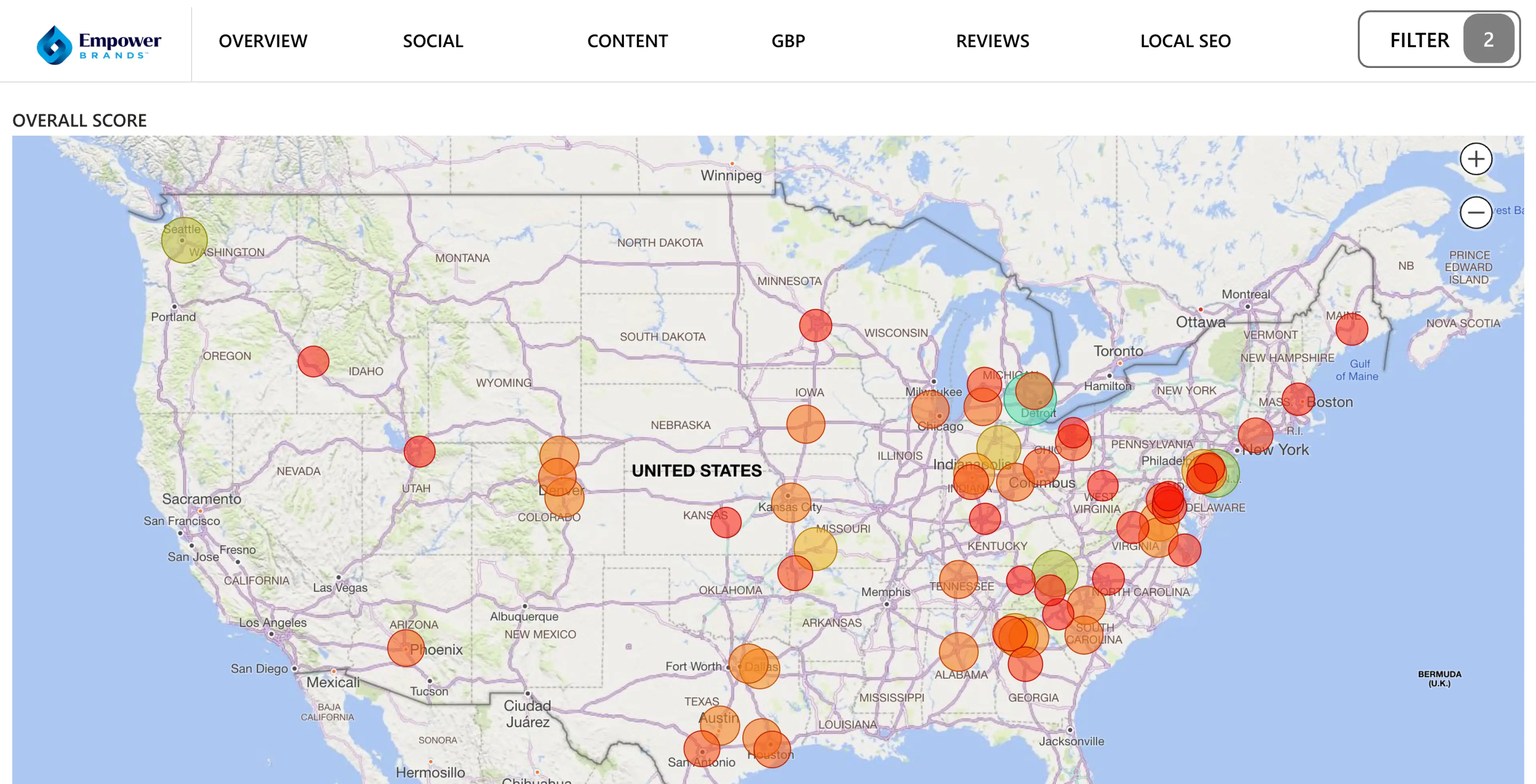Screen dimensions: 1536x784
Task: Select the red marker near Boston
Action: coord(1298,399)
